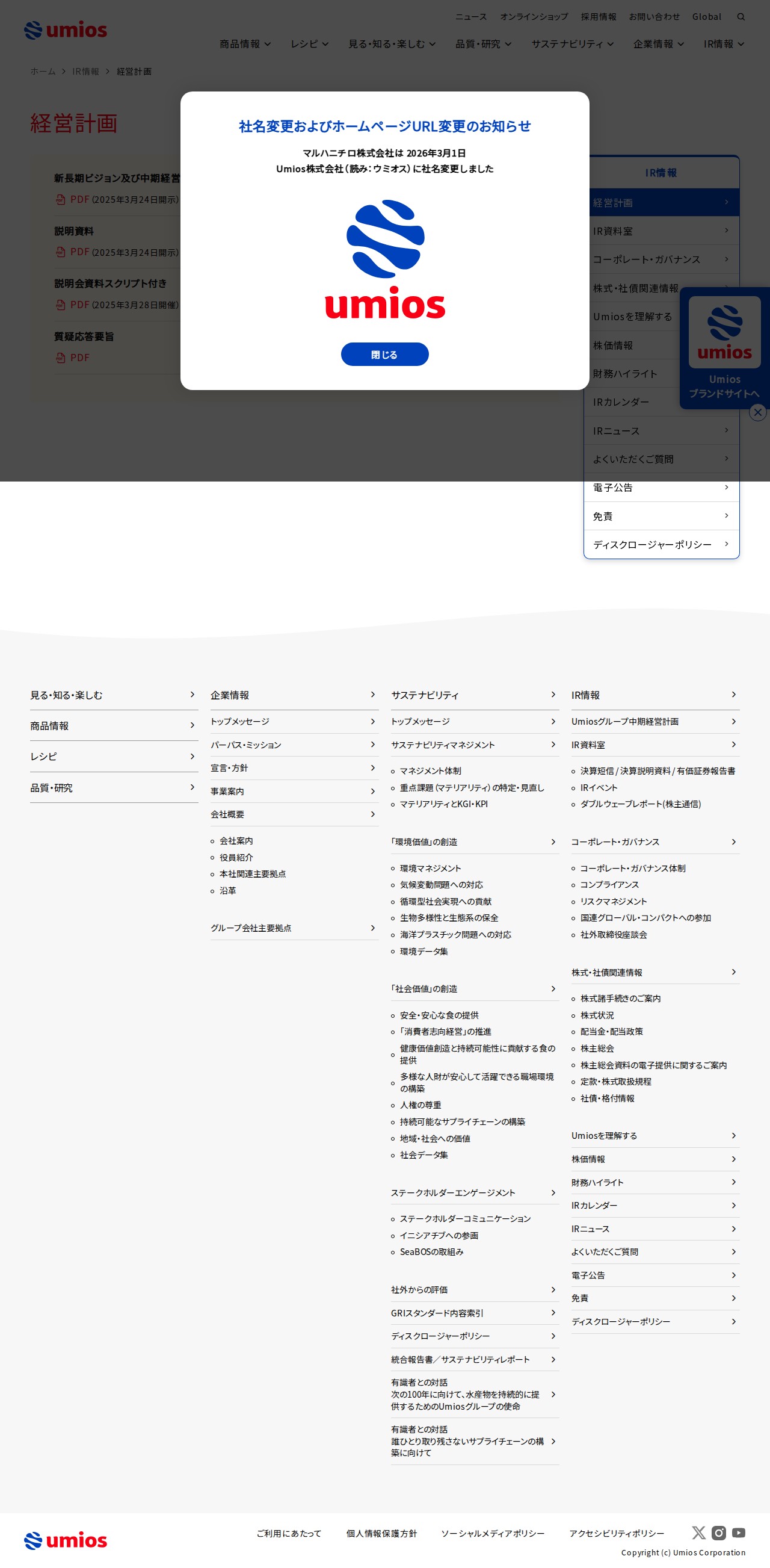Viewport: 770px width, 1568px height.
Task: Open the X (Twitter) social icon
Action: click(699, 1532)
